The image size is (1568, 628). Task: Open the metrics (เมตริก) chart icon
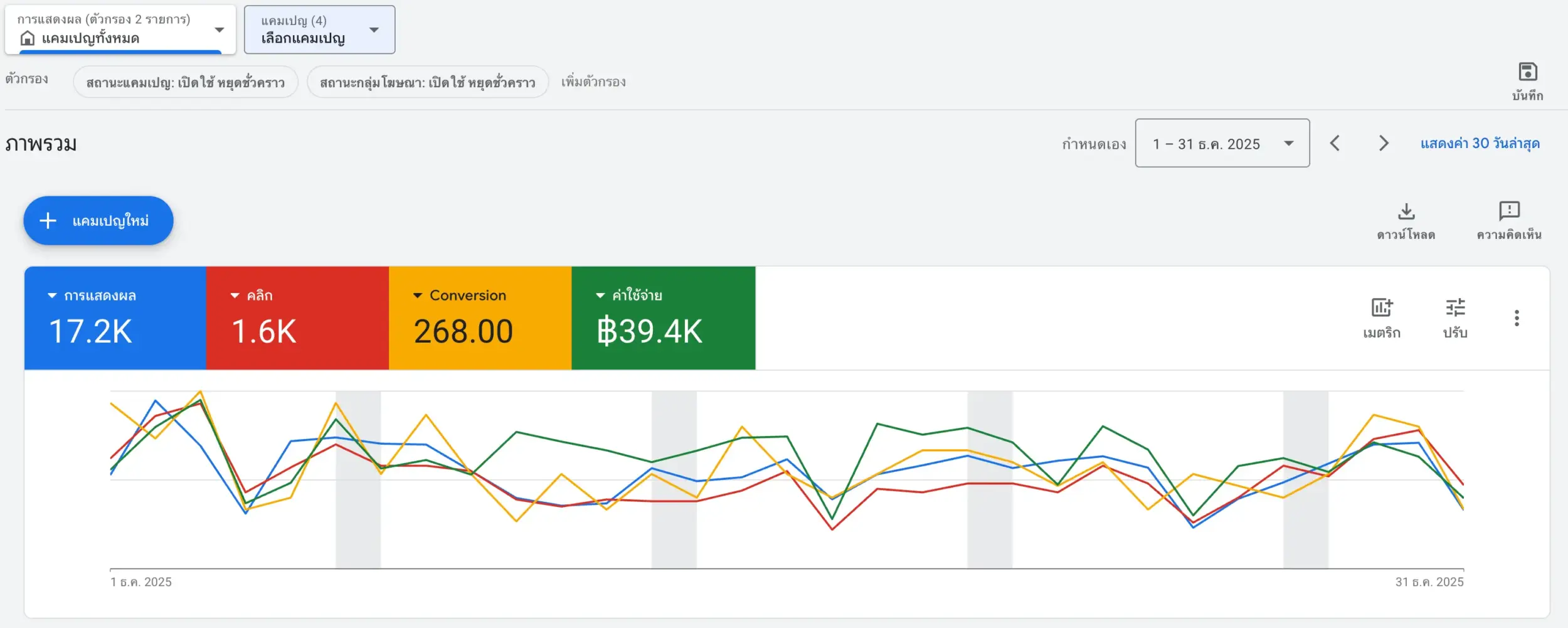click(x=1381, y=308)
